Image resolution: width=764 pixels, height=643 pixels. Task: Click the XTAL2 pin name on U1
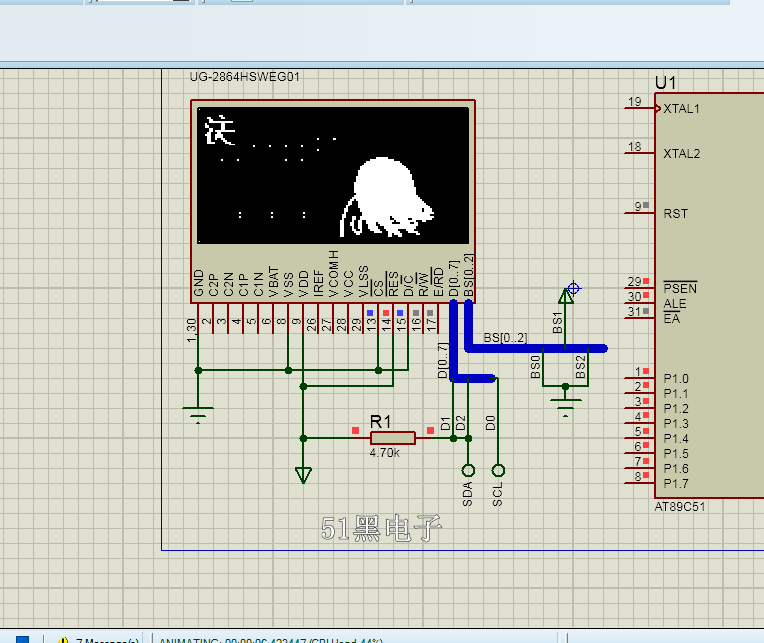(682, 153)
